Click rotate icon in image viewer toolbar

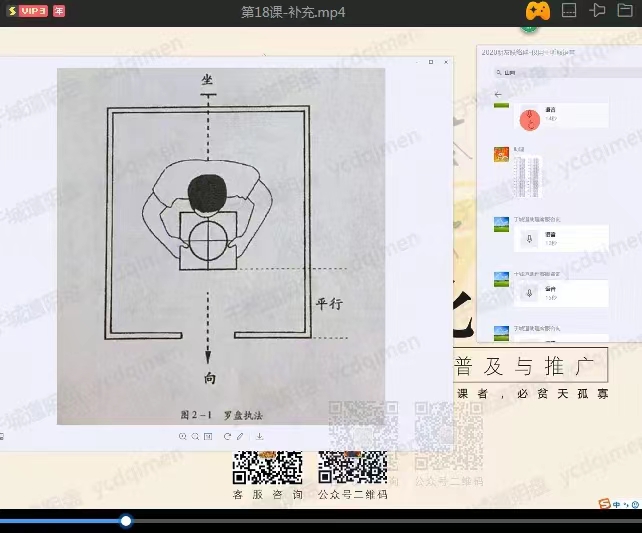(227, 436)
